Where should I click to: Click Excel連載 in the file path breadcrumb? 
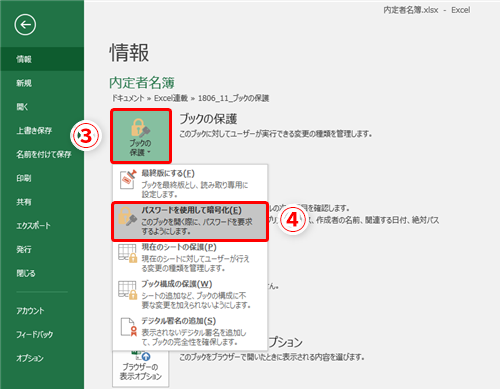pos(171,98)
